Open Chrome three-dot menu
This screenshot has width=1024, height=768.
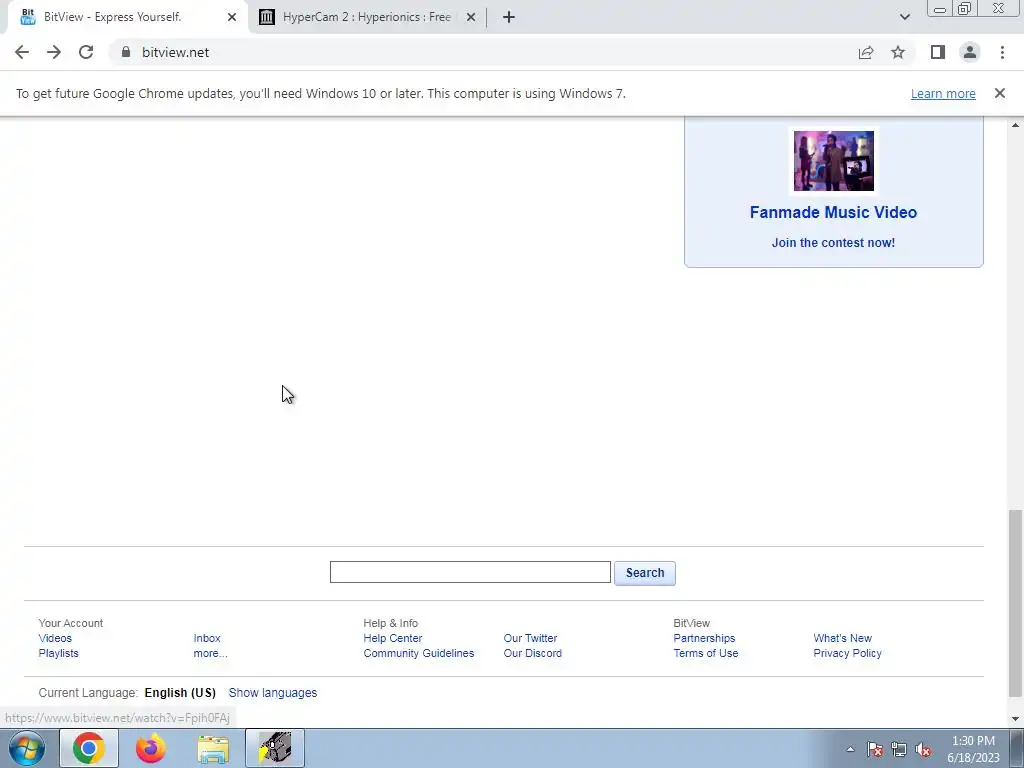(1002, 52)
